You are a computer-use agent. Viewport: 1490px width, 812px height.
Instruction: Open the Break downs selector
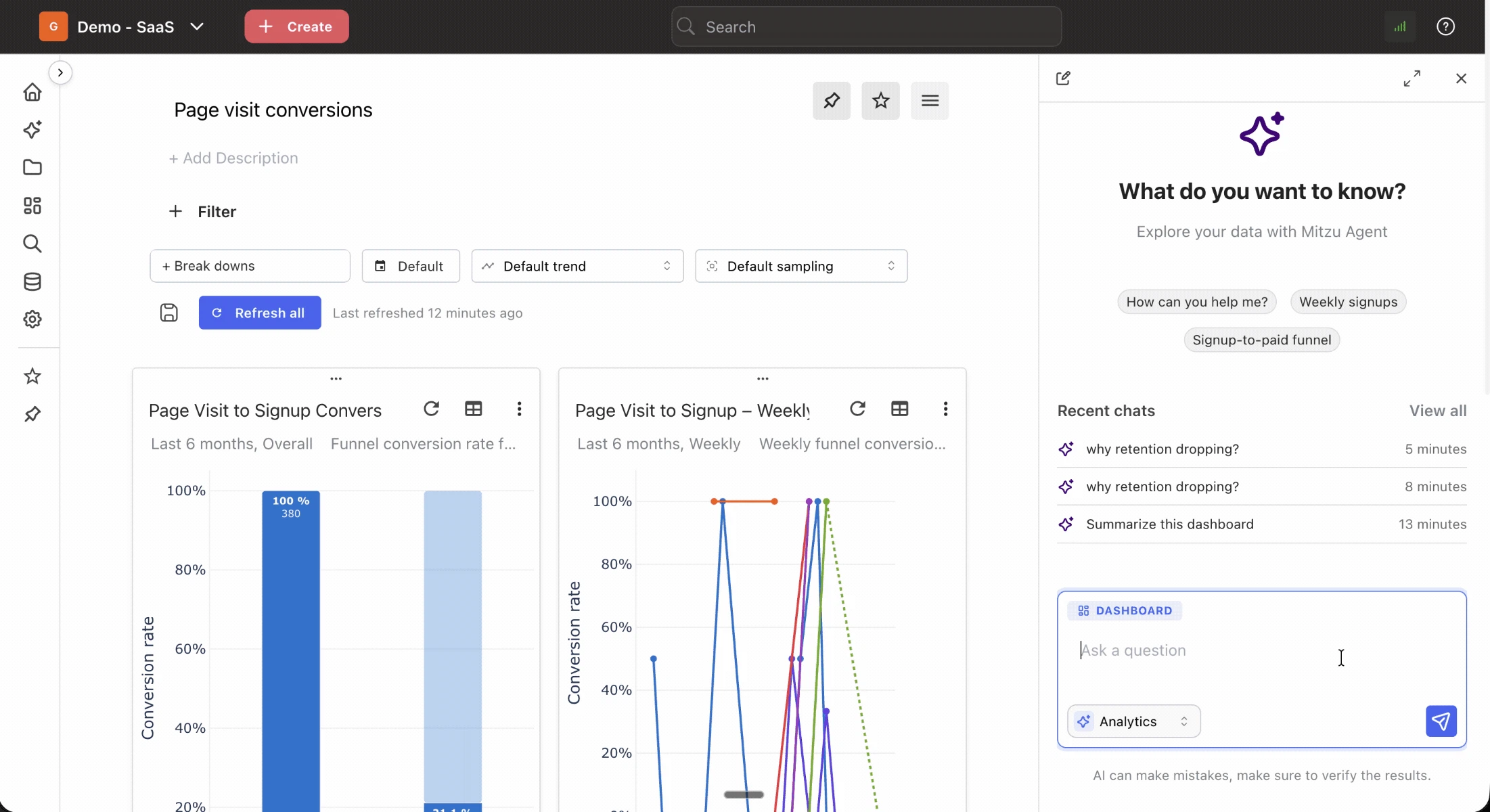tap(250, 266)
